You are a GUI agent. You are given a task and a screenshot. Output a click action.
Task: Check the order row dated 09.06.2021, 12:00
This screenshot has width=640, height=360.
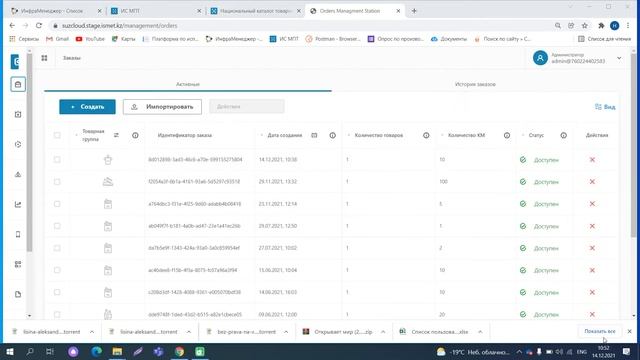point(57,314)
